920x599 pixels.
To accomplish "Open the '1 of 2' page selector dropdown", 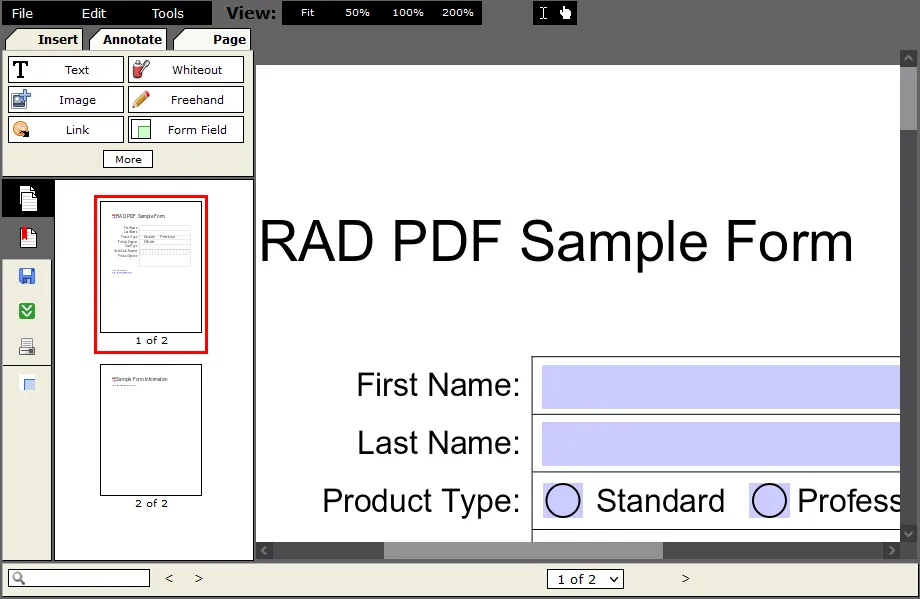I will point(585,578).
